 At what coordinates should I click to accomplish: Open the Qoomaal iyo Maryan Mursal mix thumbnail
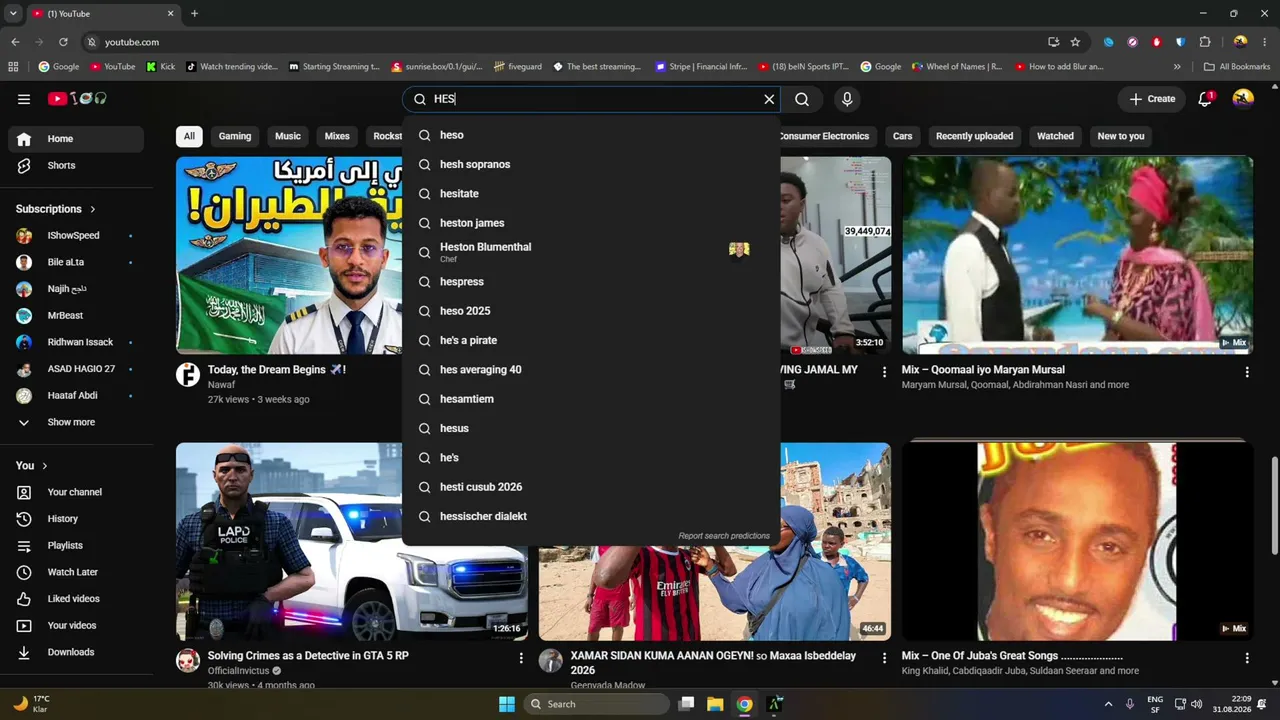click(1077, 255)
